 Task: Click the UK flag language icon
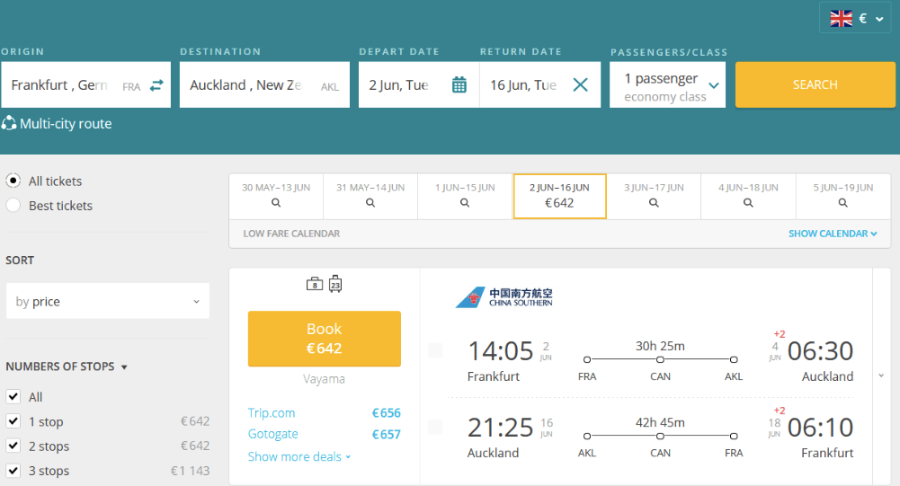pyautogui.click(x=841, y=19)
